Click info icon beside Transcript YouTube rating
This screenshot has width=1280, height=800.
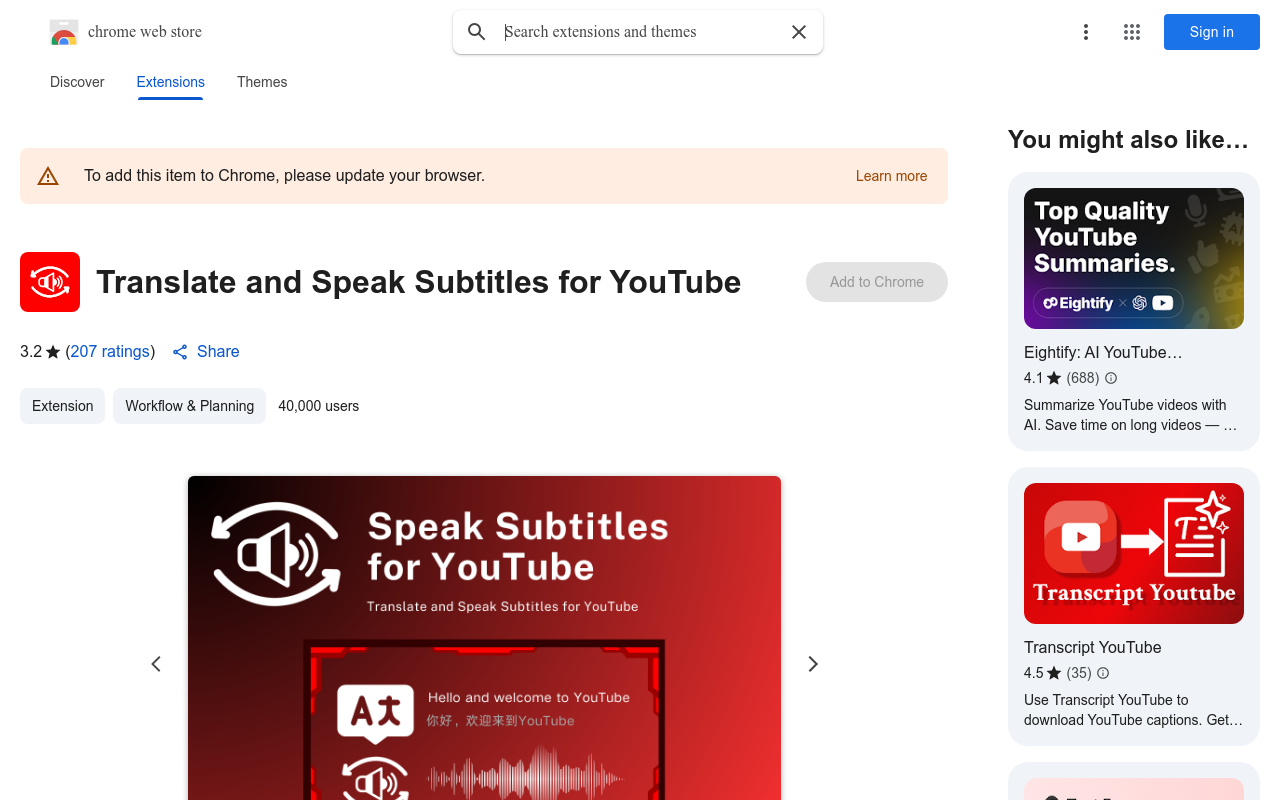point(1103,673)
